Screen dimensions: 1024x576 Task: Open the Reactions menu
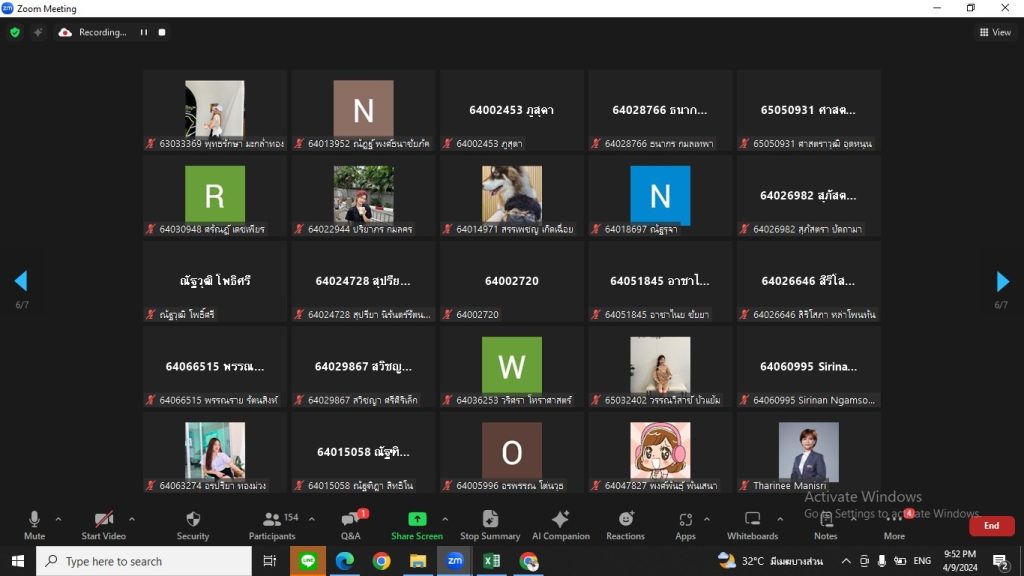pos(625,525)
